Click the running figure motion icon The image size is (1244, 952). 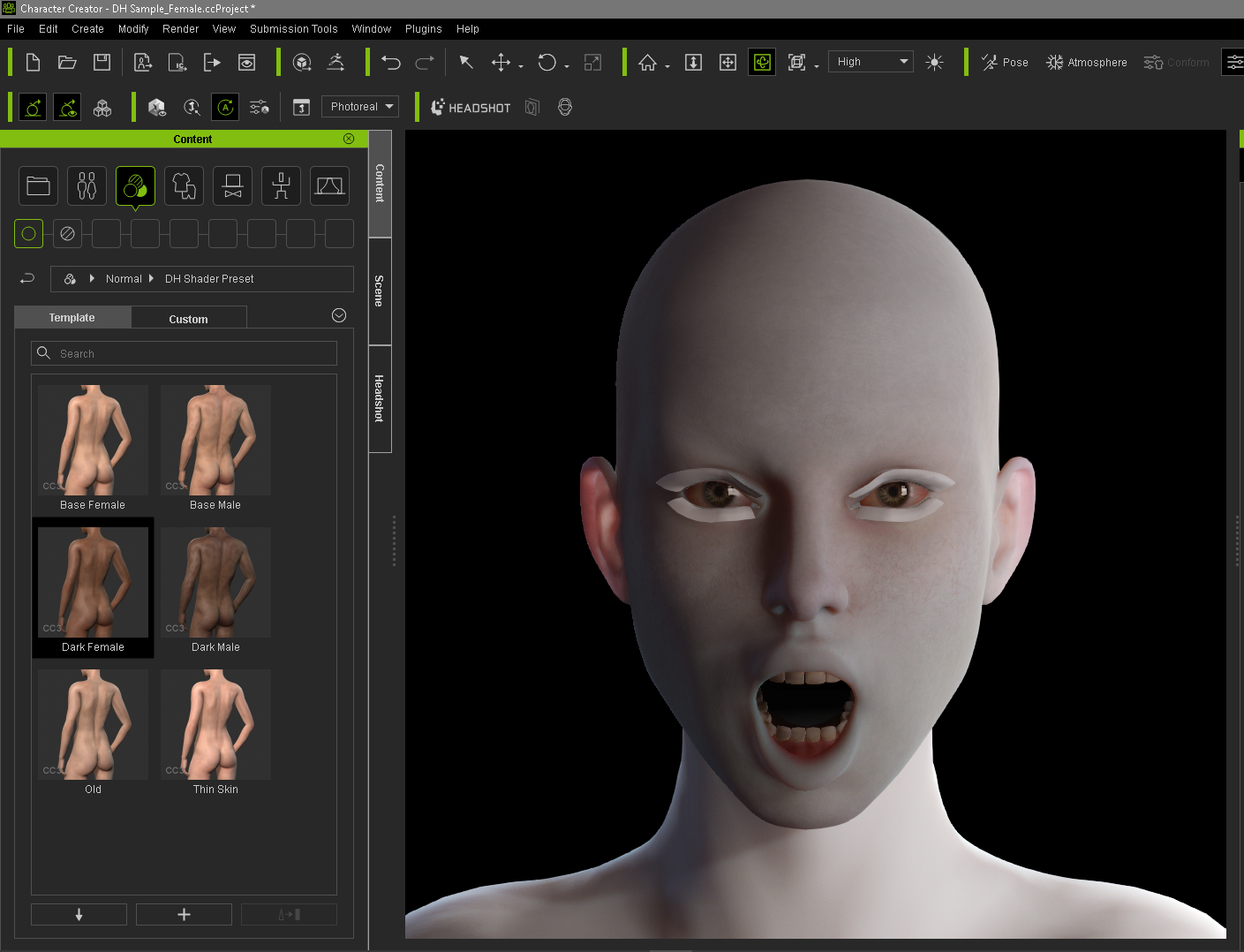pyautogui.click(x=336, y=62)
